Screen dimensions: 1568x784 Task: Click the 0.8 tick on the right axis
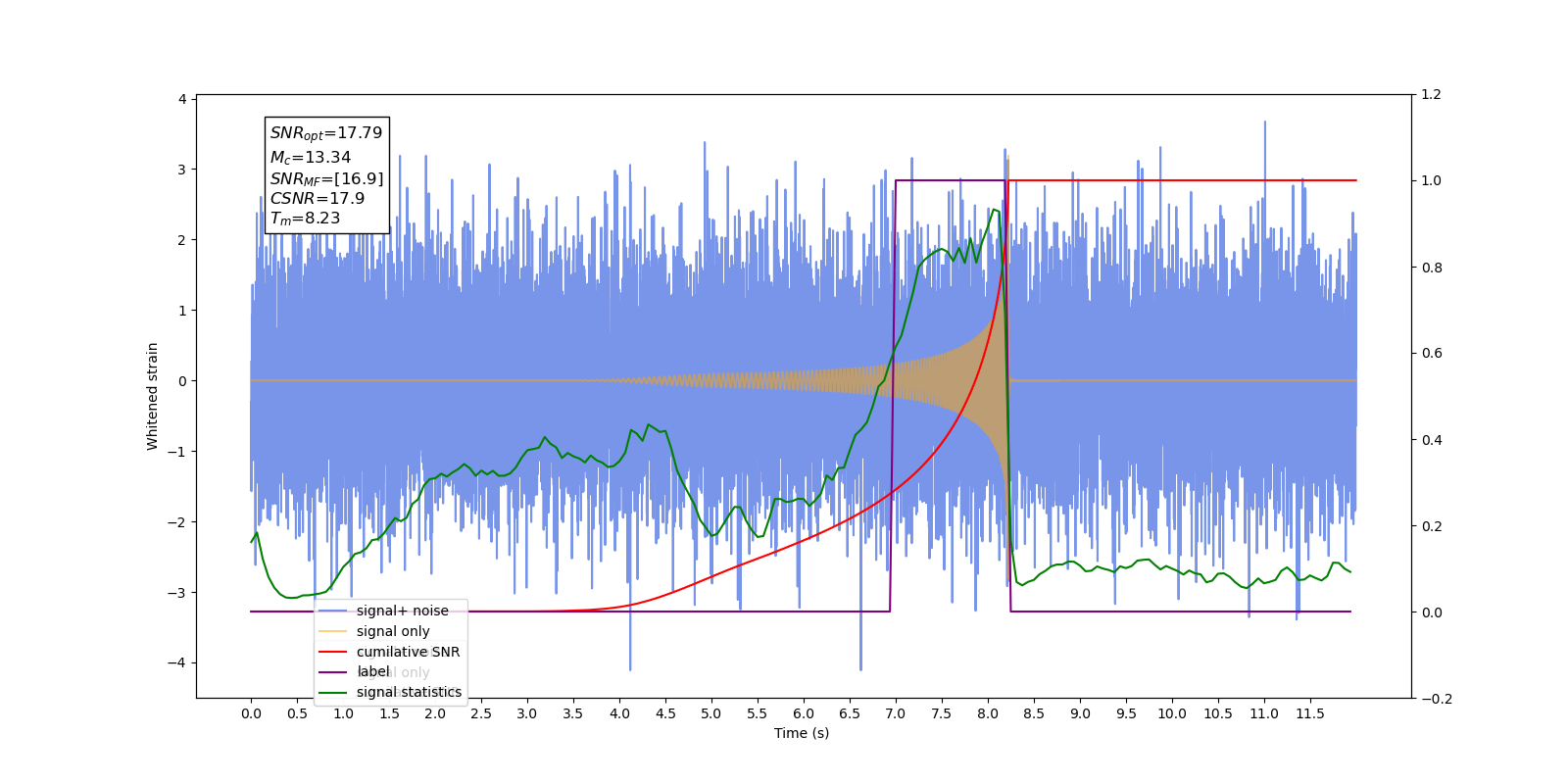tap(1432, 268)
